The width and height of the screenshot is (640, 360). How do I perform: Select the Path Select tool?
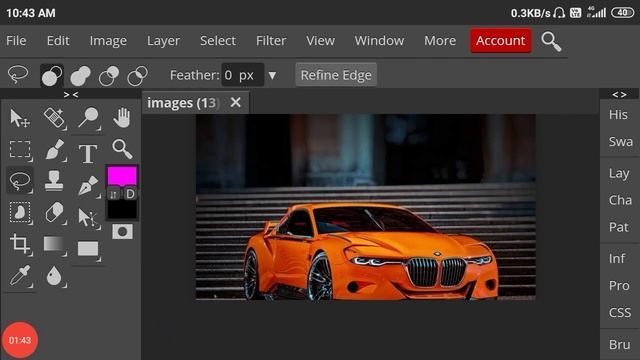[x=88, y=218]
